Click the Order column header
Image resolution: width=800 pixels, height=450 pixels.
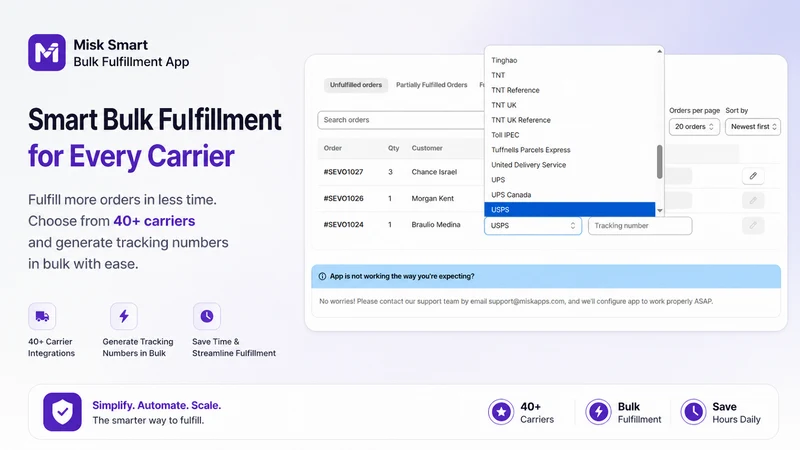[x=333, y=148]
